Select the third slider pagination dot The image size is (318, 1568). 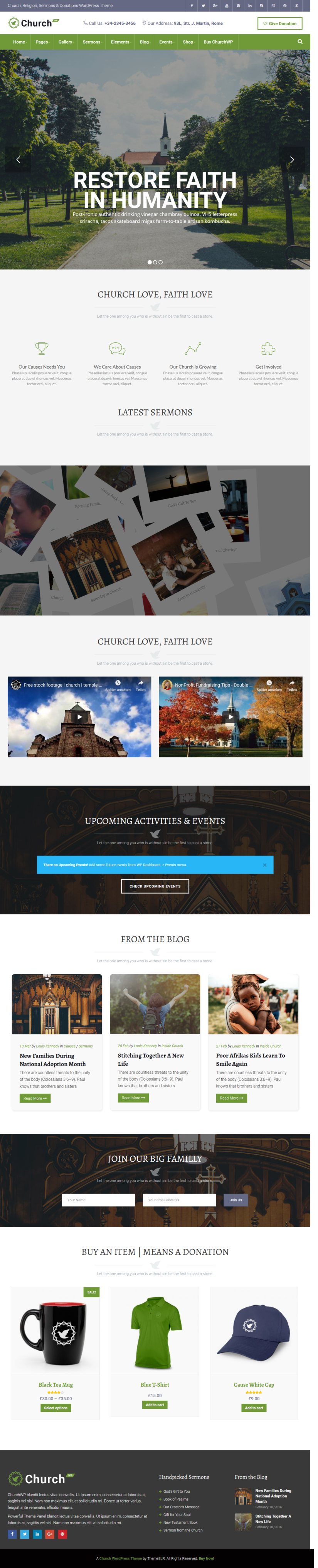click(x=160, y=262)
